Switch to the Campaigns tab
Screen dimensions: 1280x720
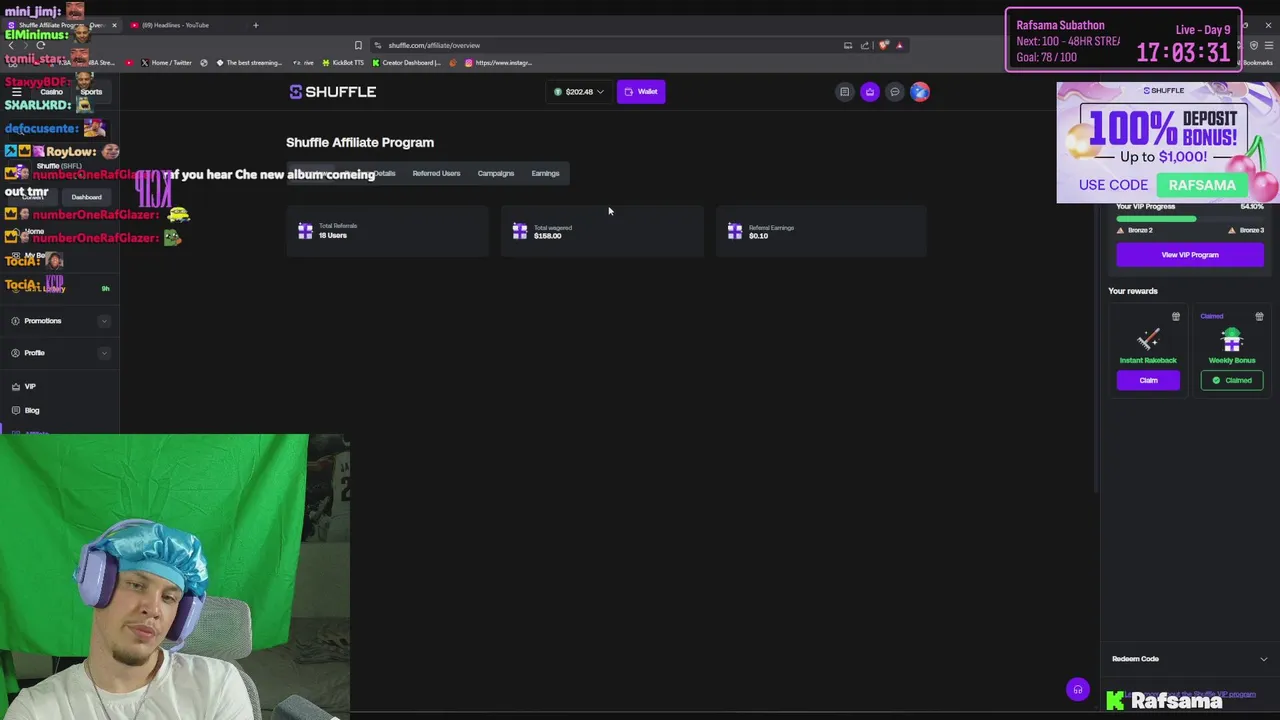[x=496, y=173]
